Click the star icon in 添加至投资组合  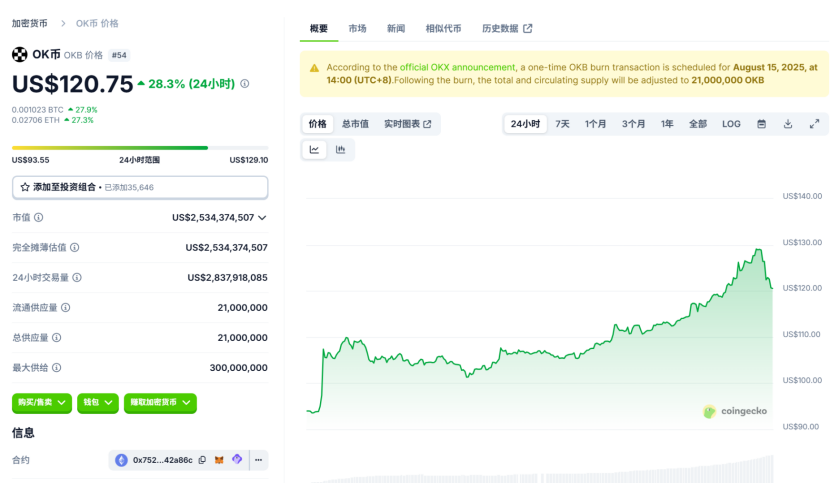pyautogui.click(x=25, y=187)
